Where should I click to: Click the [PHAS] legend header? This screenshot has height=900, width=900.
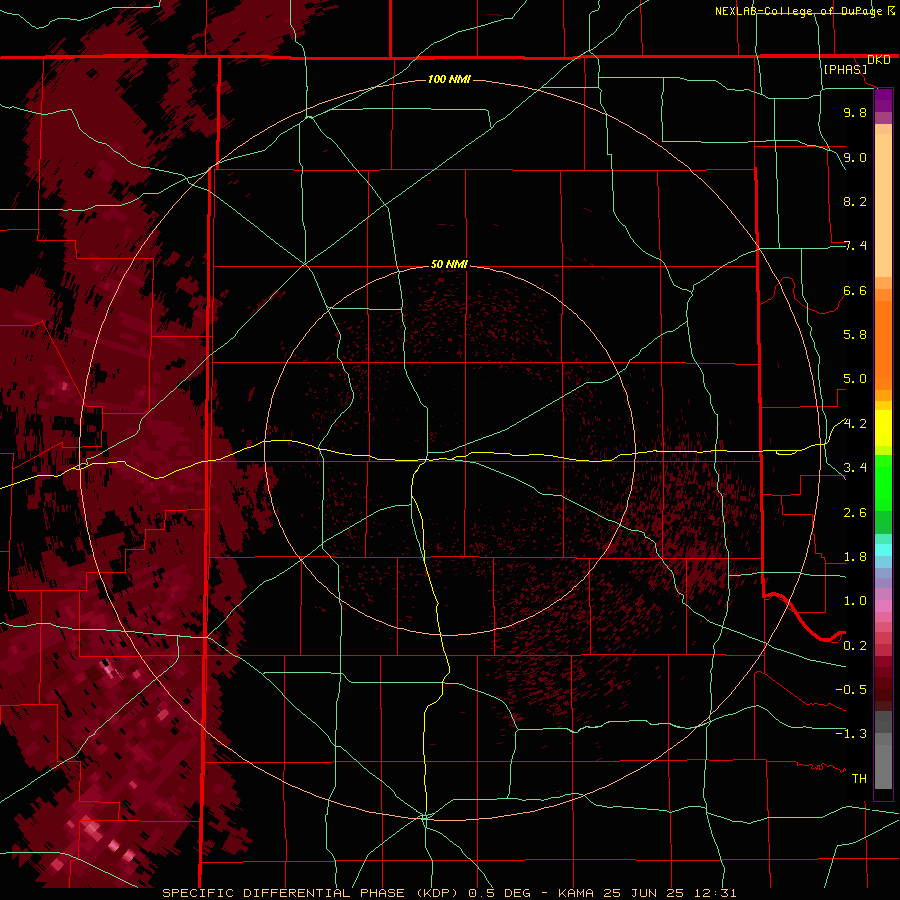click(x=845, y=69)
